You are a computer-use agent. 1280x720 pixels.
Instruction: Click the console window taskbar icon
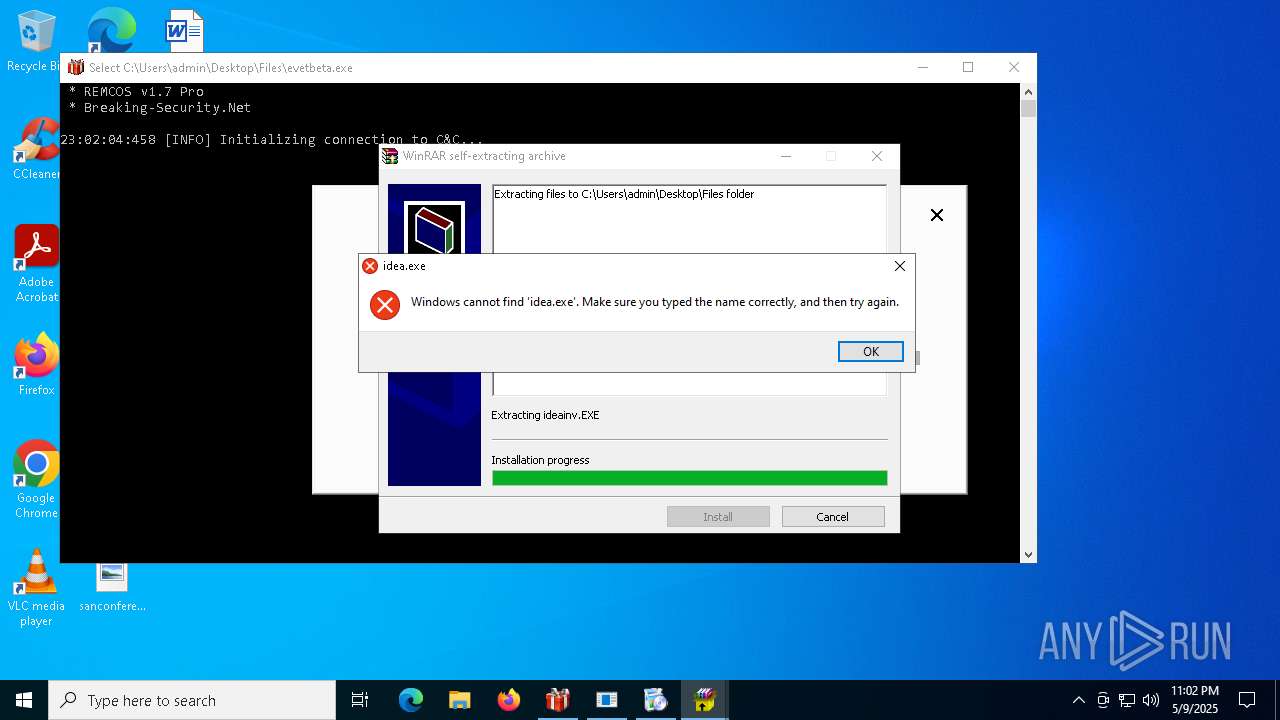pyautogui.click(x=607, y=700)
